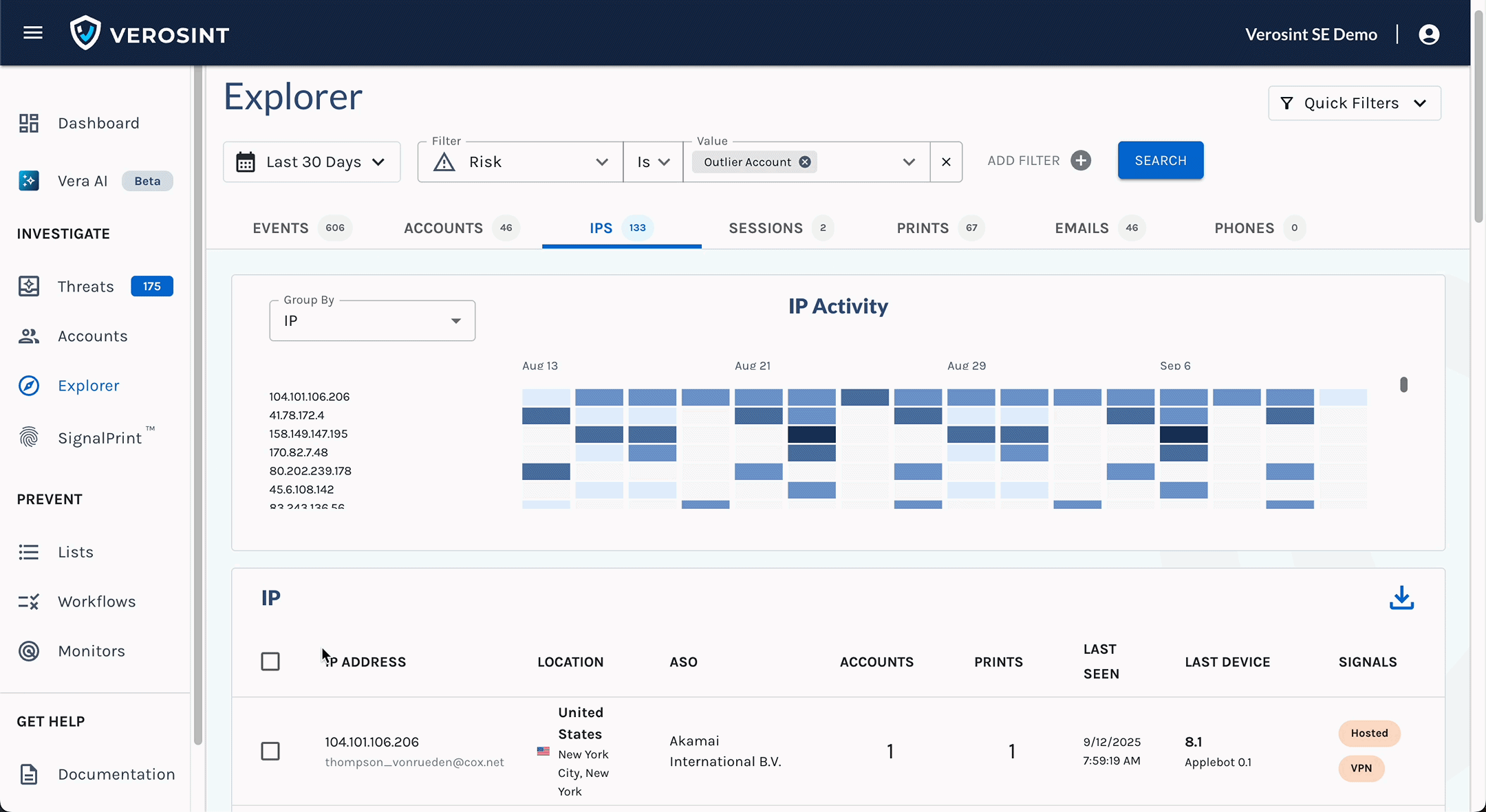Screen dimensions: 1486x812
Task: Open the hamburger navigation menu
Action: pos(33,33)
